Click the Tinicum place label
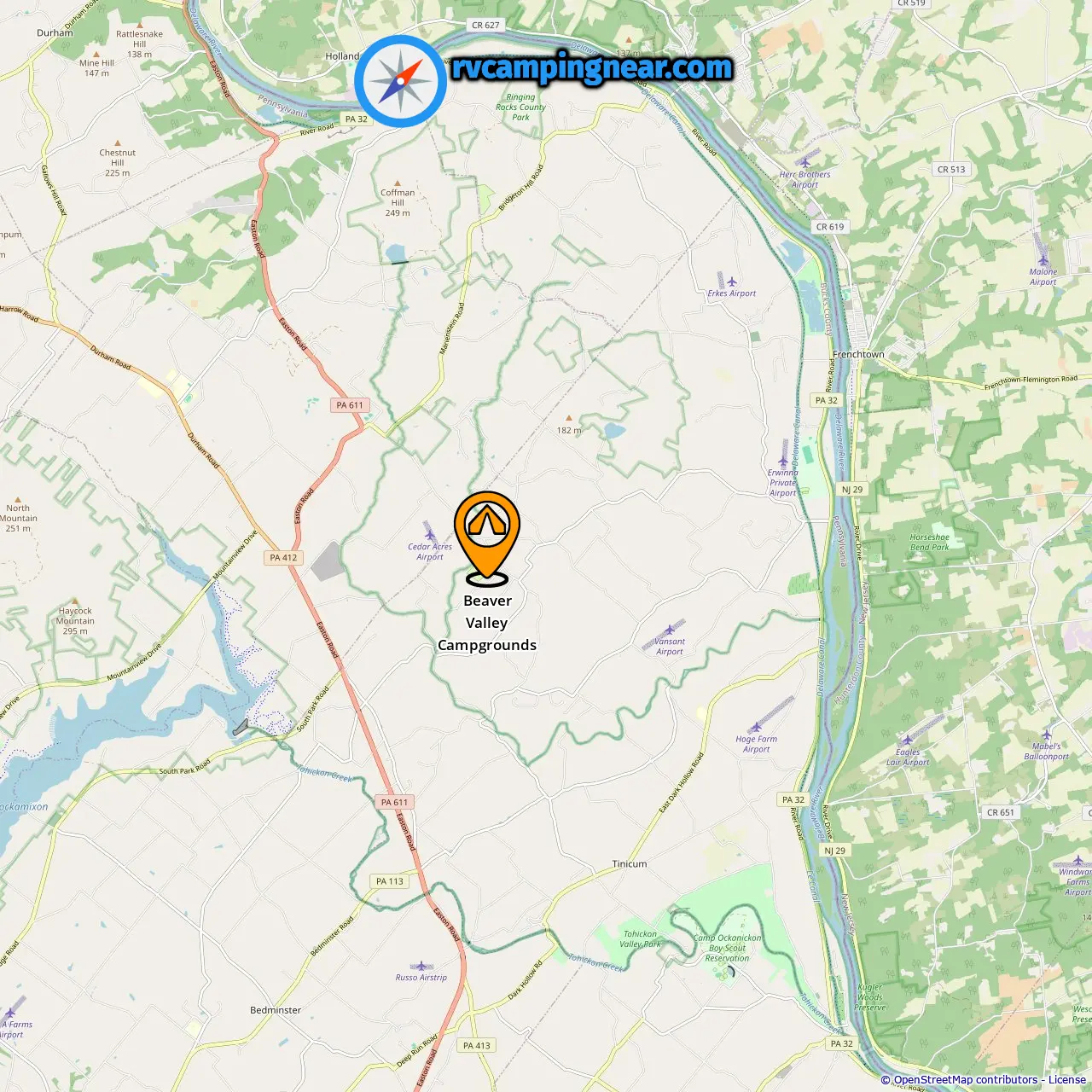 pyautogui.click(x=630, y=864)
